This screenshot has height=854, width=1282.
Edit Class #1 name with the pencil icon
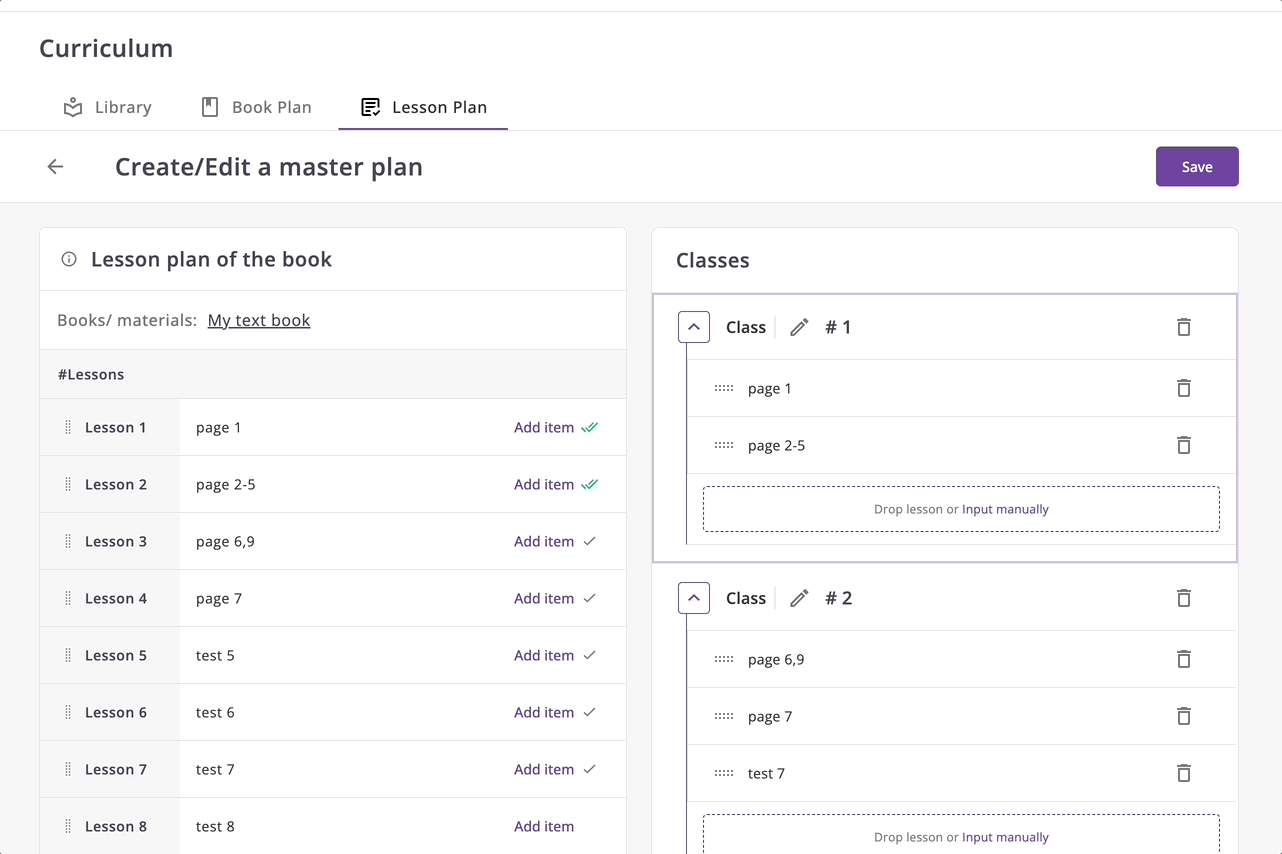click(x=799, y=327)
